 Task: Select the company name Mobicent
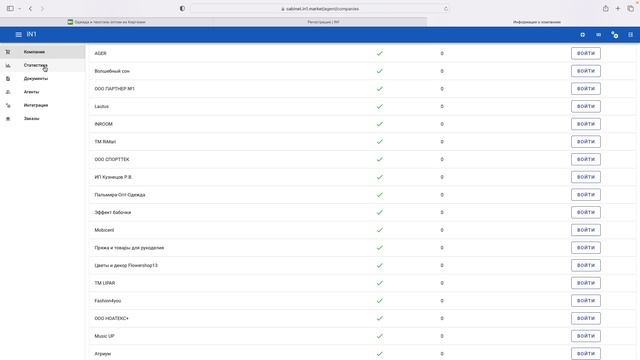pyautogui.click(x=104, y=230)
